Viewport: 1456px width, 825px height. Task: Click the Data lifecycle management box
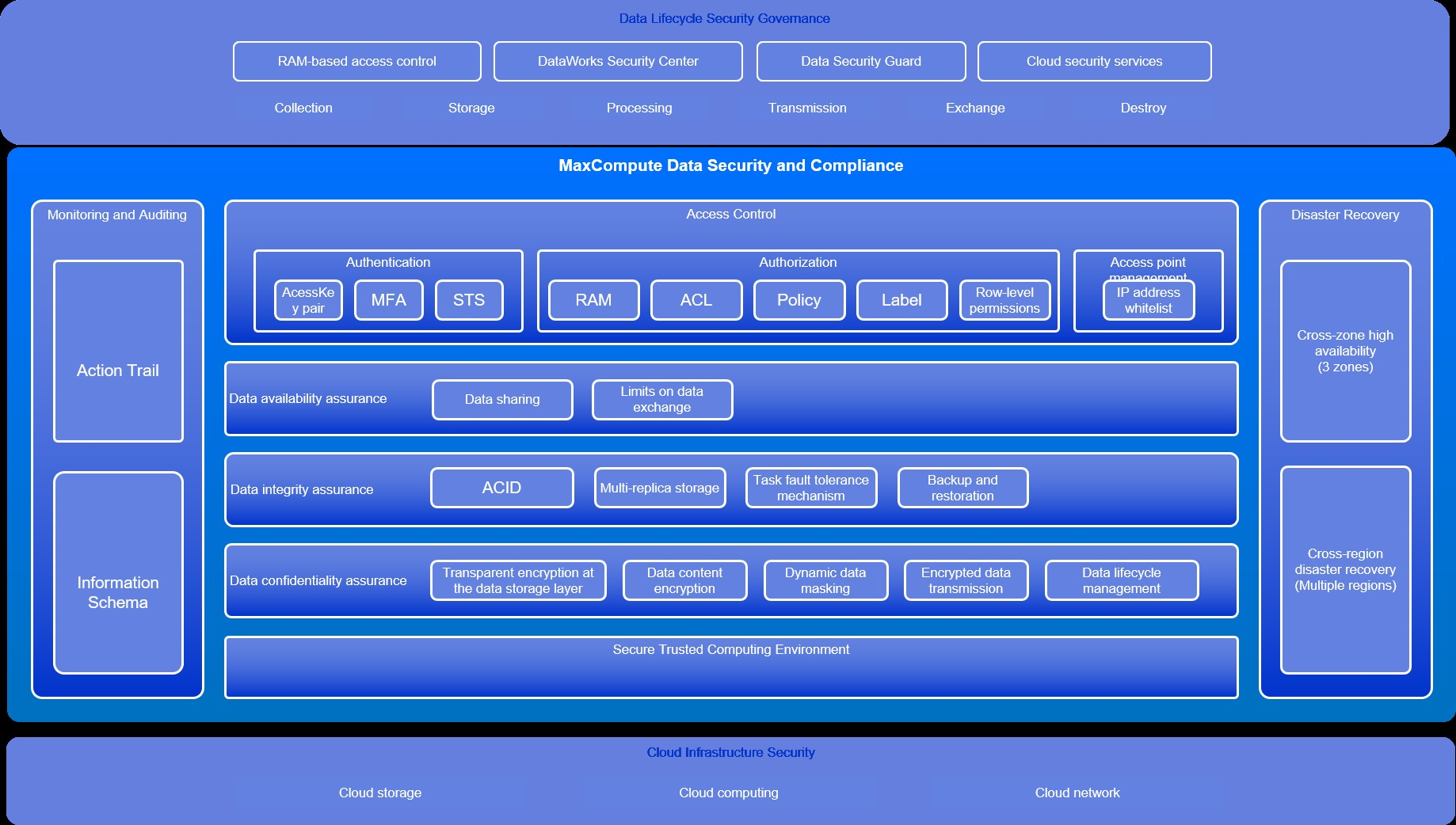point(1122,580)
